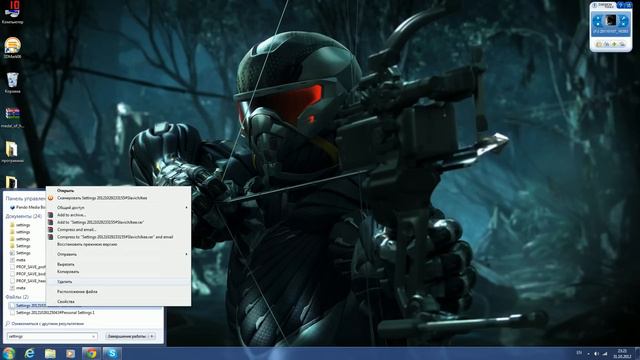640x360 pixels.
Task: Select the medal_of_h... desktop shortcut
Action: [12, 118]
